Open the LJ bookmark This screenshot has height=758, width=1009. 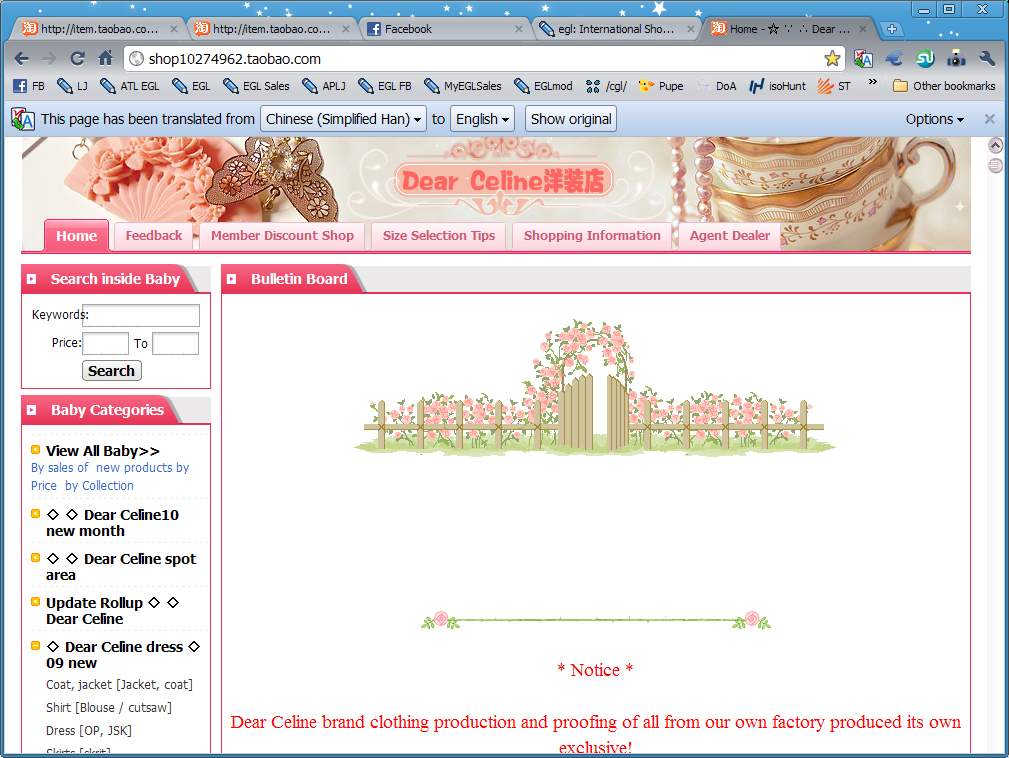(x=72, y=86)
